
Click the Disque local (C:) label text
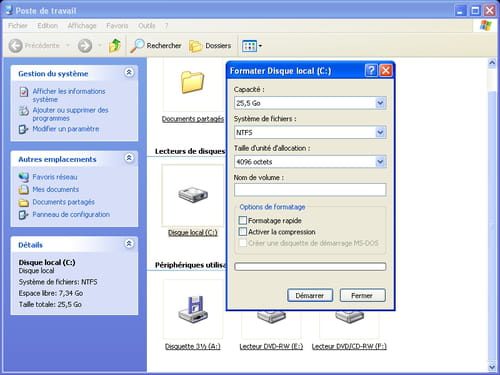tap(193, 233)
